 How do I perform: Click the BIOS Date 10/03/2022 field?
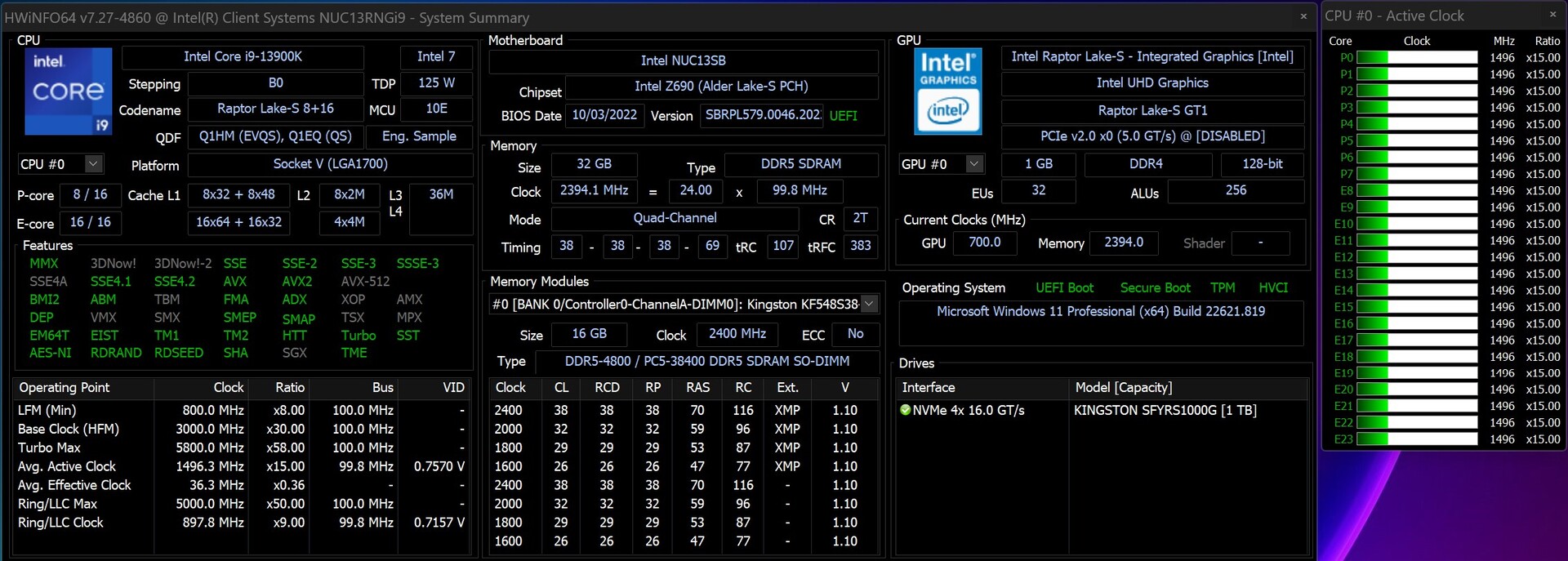[x=604, y=115]
